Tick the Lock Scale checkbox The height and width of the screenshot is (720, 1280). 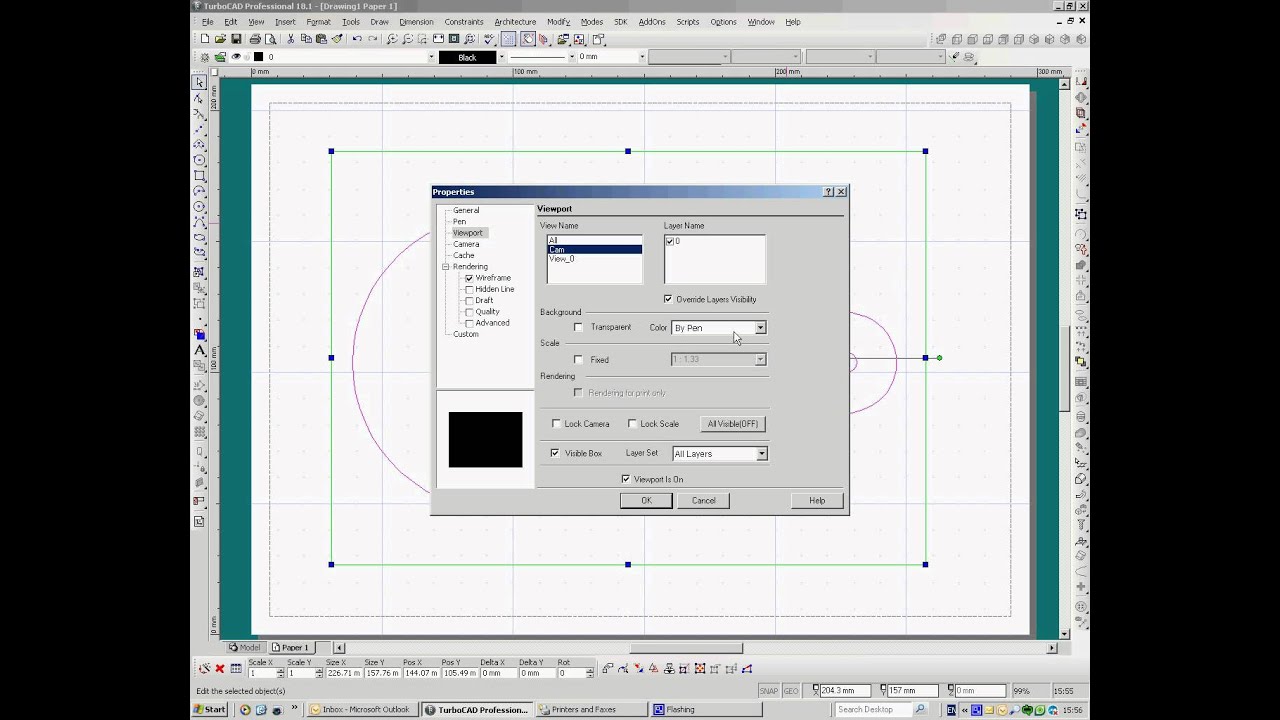pyautogui.click(x=632, y=423)
